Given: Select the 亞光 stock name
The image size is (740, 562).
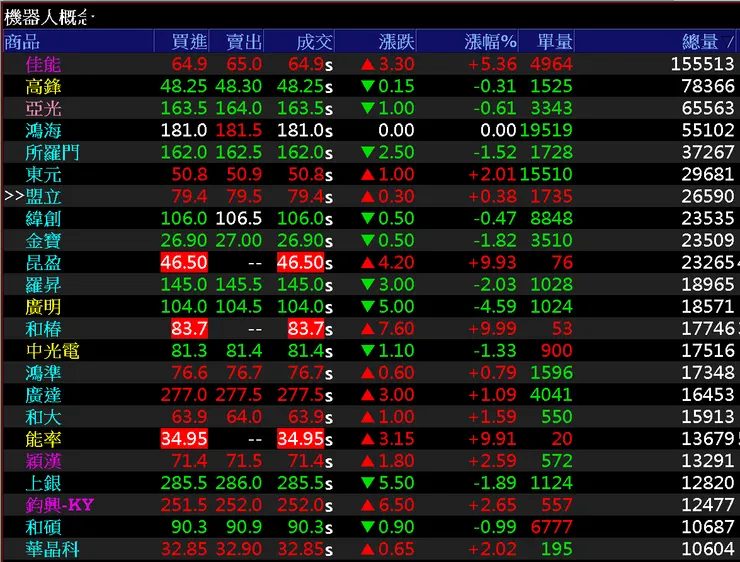Looking at the screenshot, I should (43, 108).
